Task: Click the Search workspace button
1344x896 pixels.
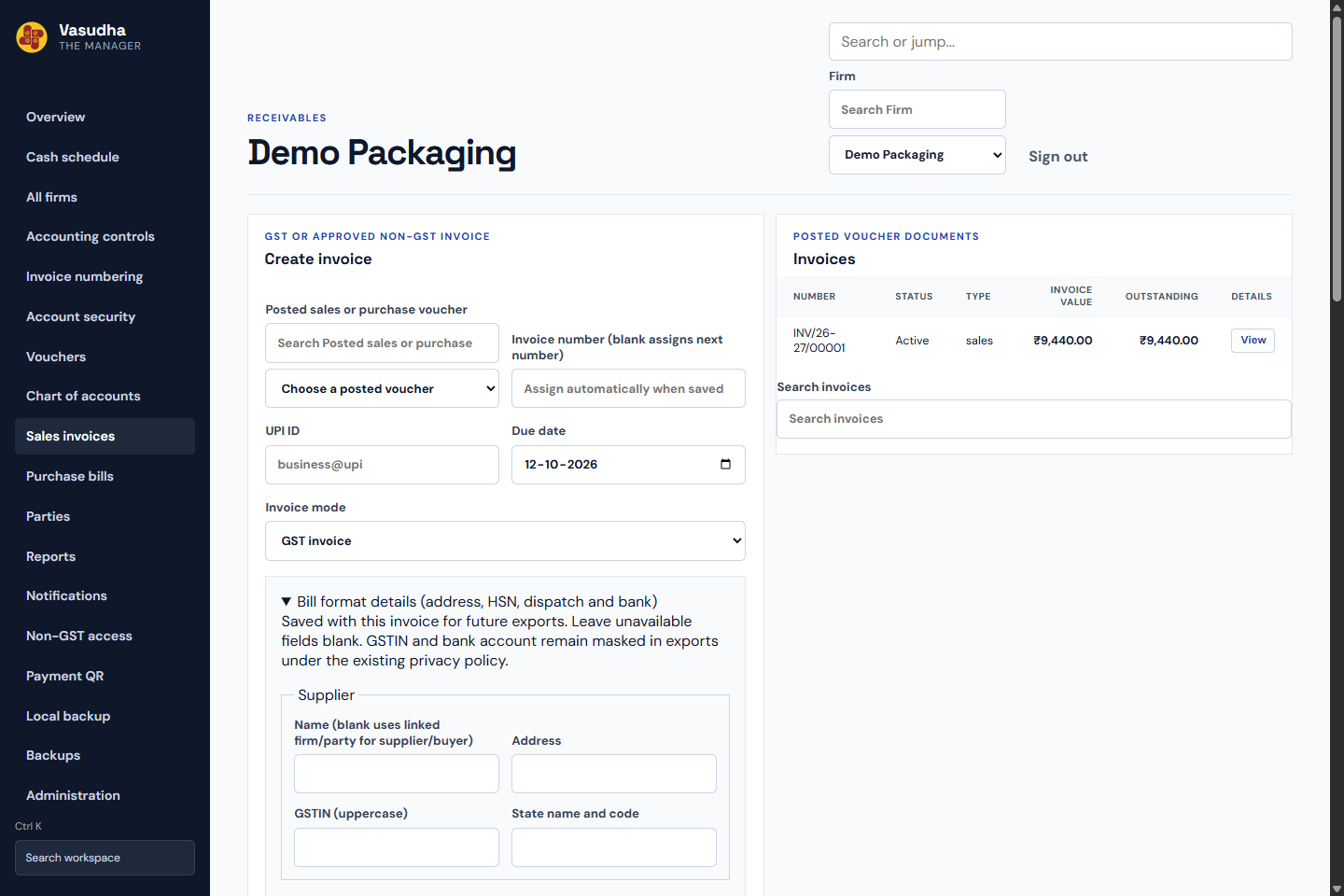Action: [x=105, y=858]
